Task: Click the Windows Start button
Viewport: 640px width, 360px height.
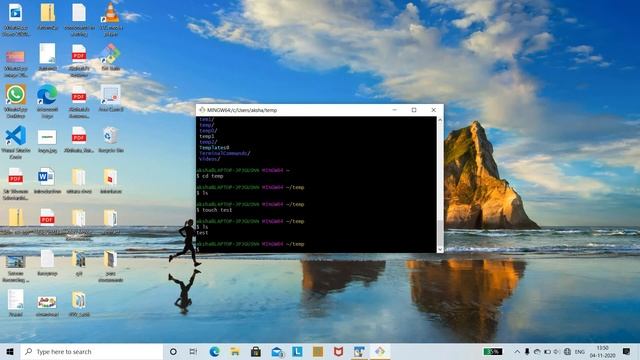Action: click(10, 351)
